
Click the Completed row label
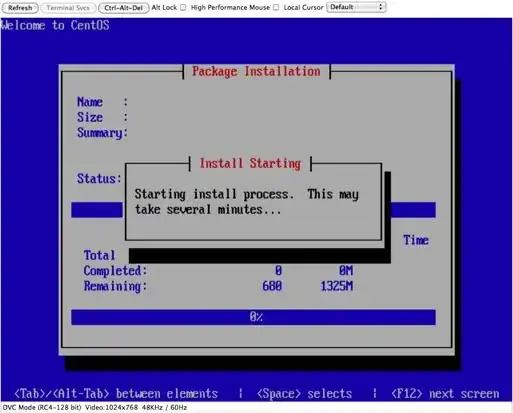pos(115,271)
